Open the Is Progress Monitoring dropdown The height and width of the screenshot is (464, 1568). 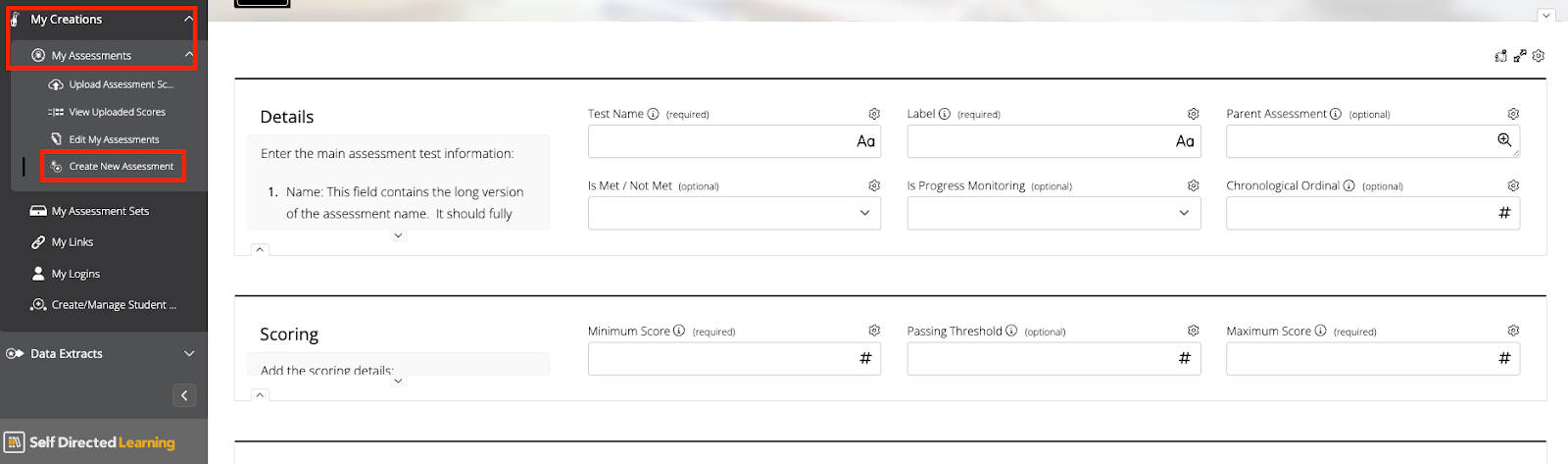(x=1053, y=213)
